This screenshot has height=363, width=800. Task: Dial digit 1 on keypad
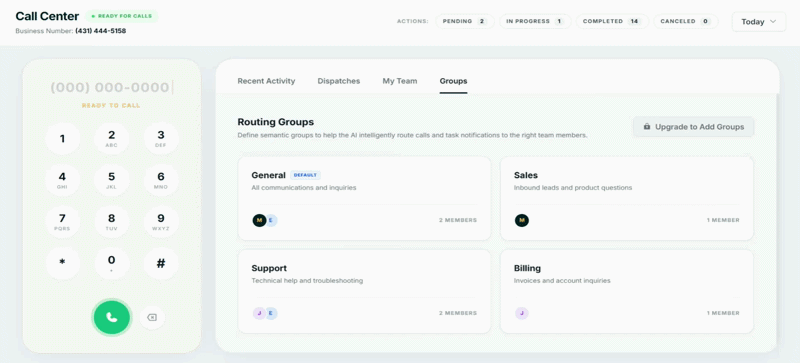point(62,138)
